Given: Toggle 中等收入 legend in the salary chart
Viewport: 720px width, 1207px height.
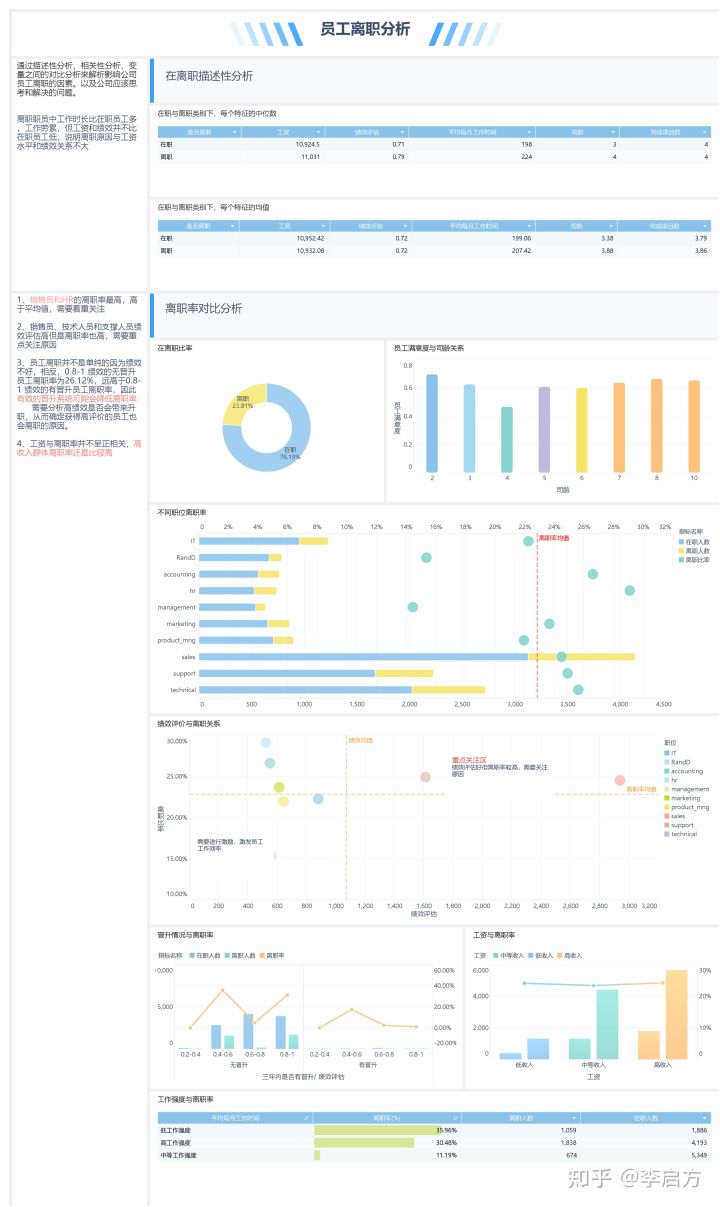Looking at the screenshot, I should pyautogui.click(x=510, y=956).
